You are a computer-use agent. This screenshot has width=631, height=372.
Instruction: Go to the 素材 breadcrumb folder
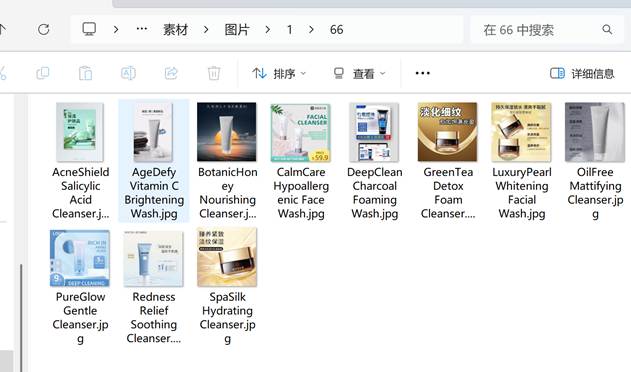click(175, 29)
